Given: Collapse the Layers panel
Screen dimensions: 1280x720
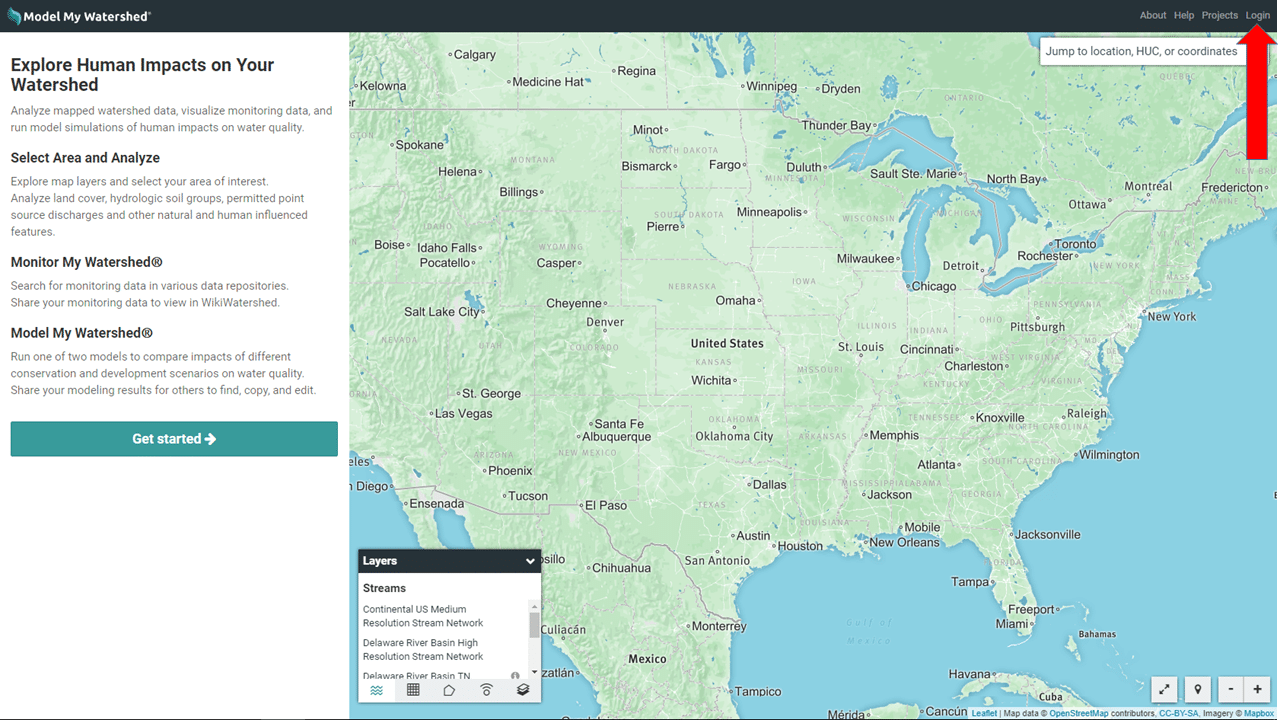Looking at the screenshot, I should (x=530, y=561).
